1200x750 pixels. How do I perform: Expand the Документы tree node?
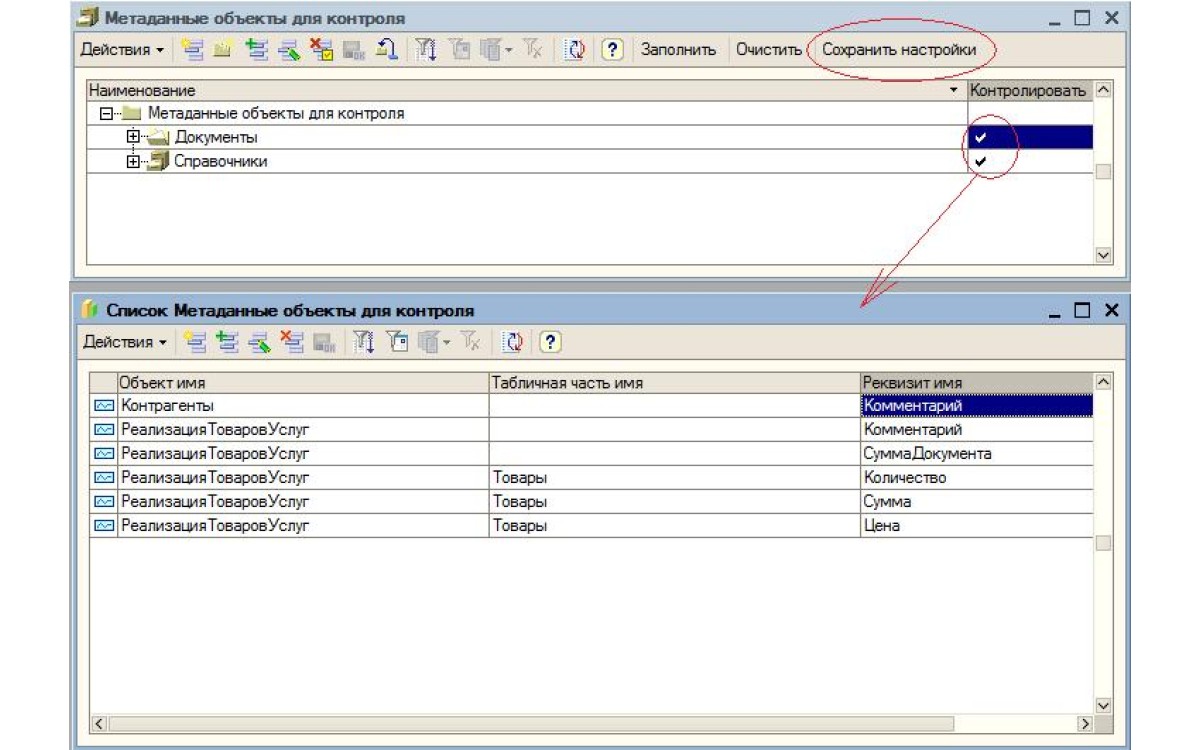(x=132, y=138)
